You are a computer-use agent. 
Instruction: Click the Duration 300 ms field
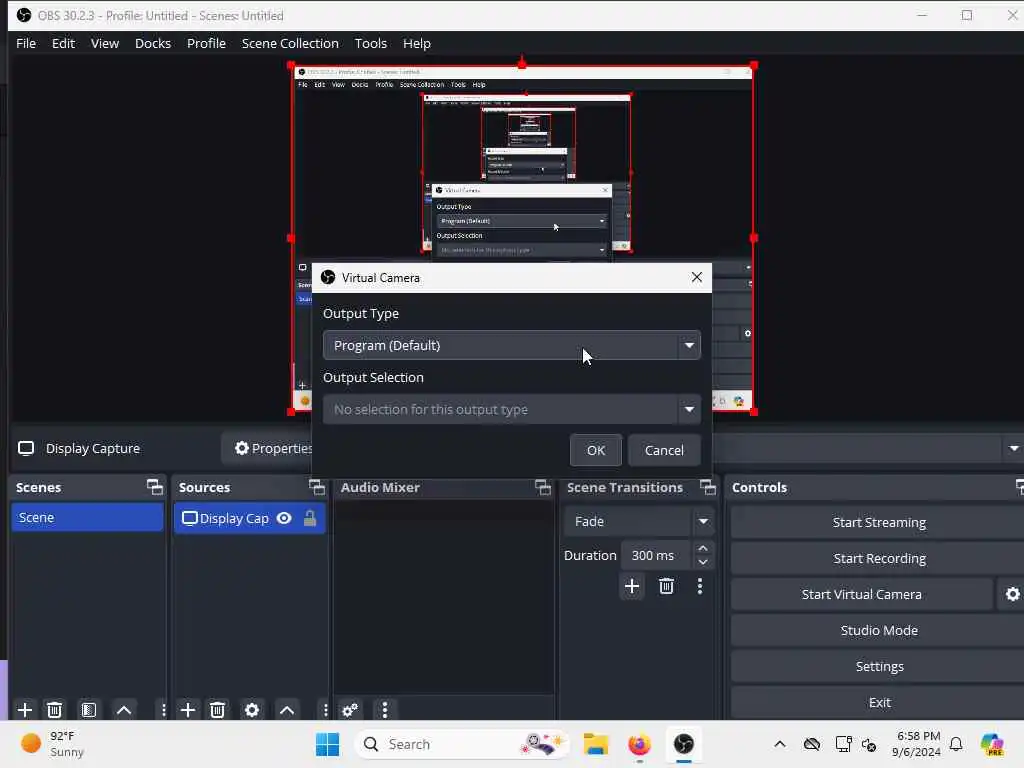point(656,555)
